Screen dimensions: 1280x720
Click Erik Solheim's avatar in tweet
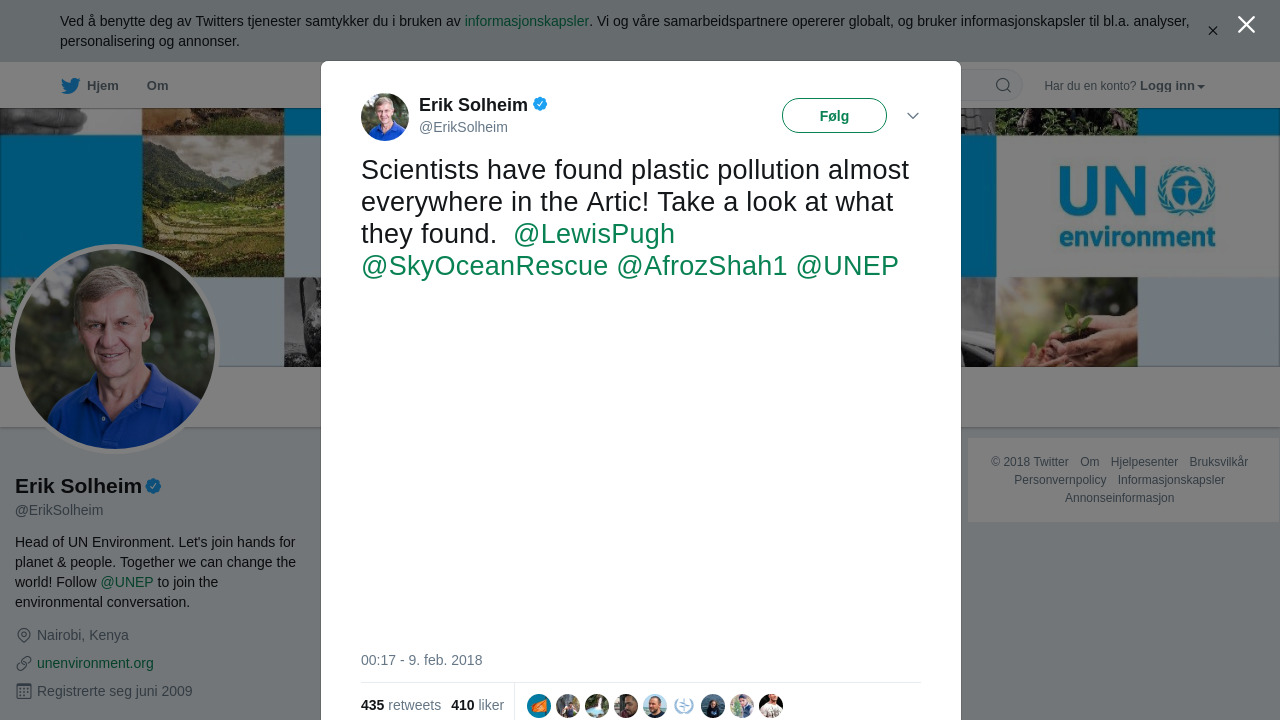[x=385, y=117]
